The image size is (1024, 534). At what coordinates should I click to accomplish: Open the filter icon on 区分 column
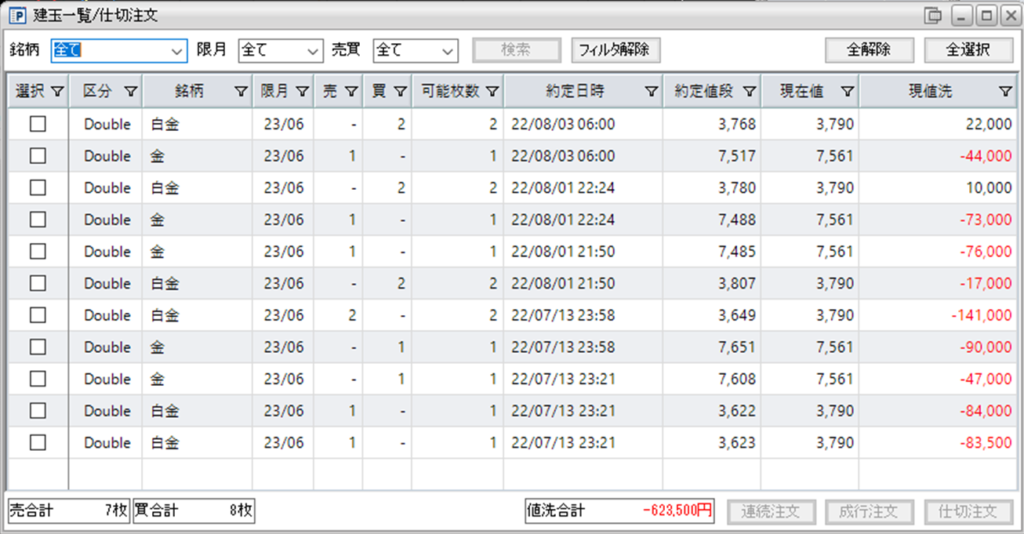coord(131,91)
